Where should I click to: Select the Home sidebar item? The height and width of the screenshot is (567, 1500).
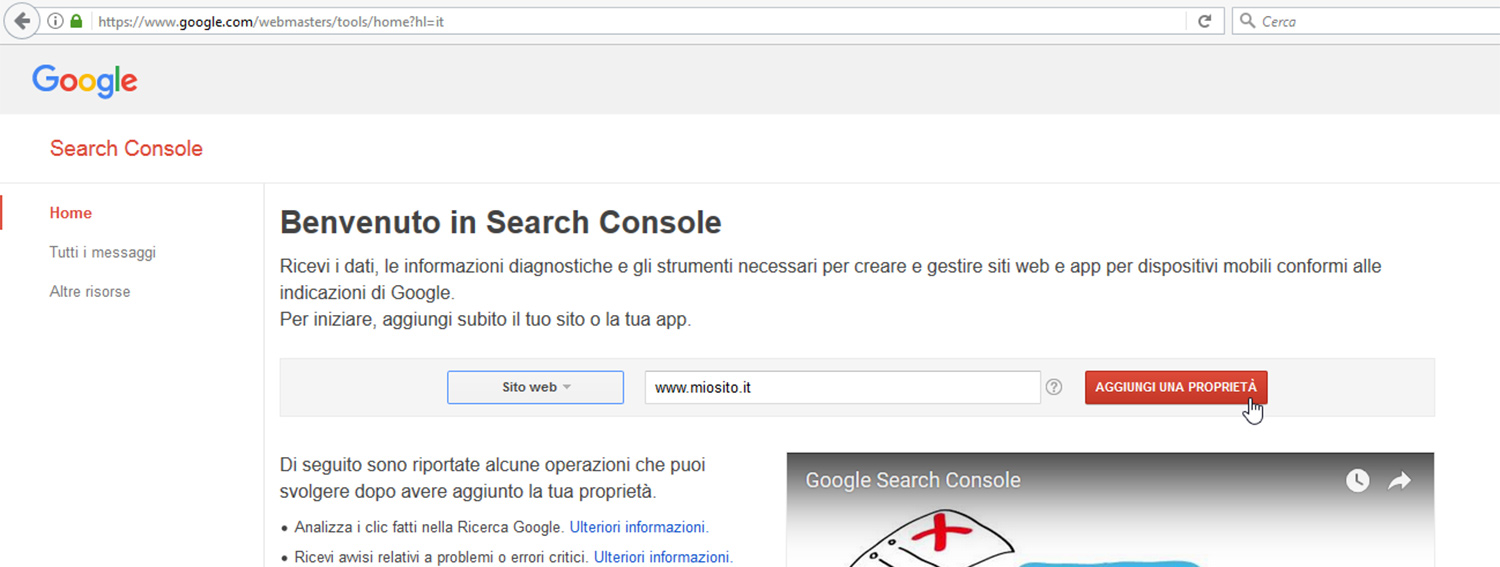tap(71, 213)
